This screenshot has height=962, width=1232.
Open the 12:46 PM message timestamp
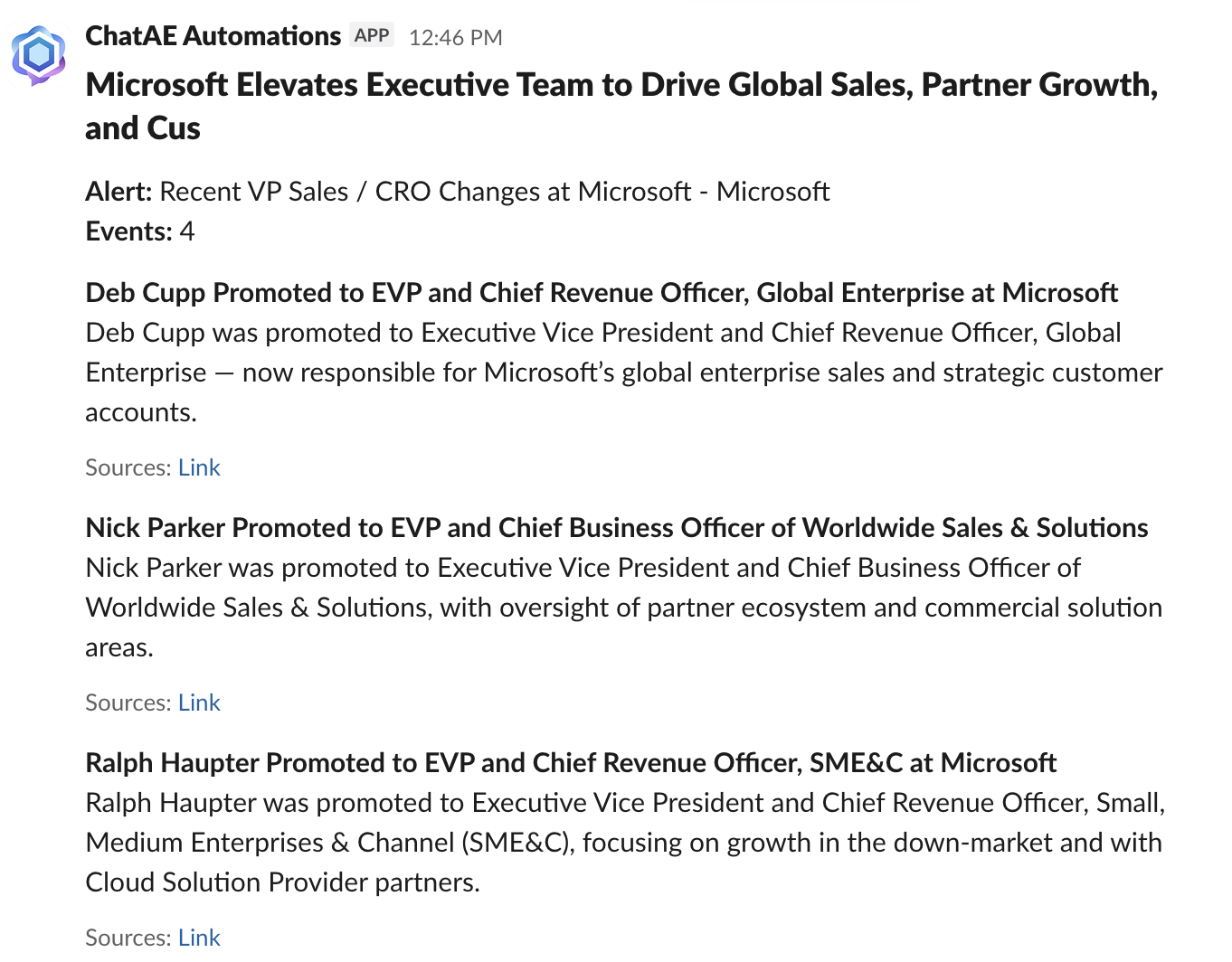455,37
